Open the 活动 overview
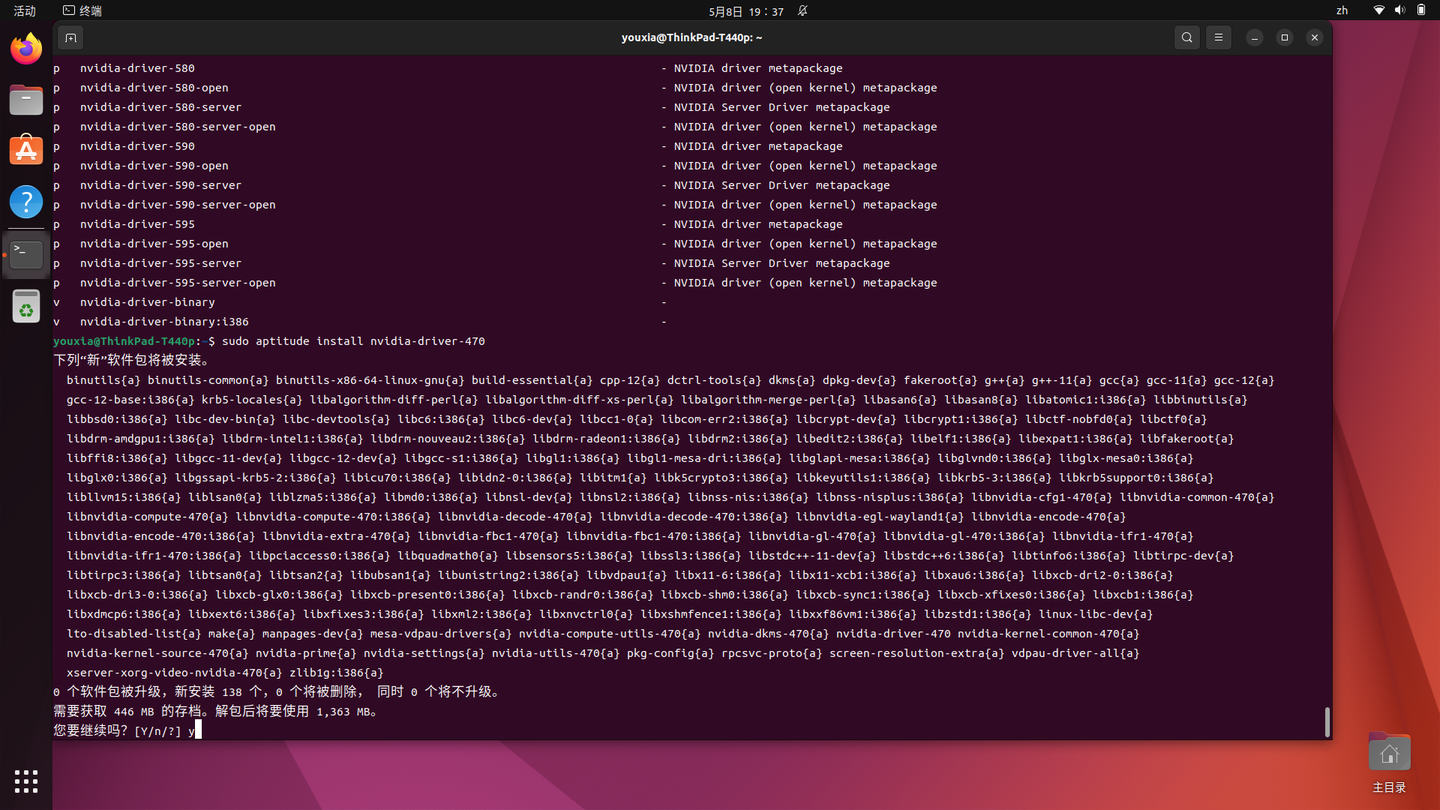The image size is (1440, 810). 25,11
